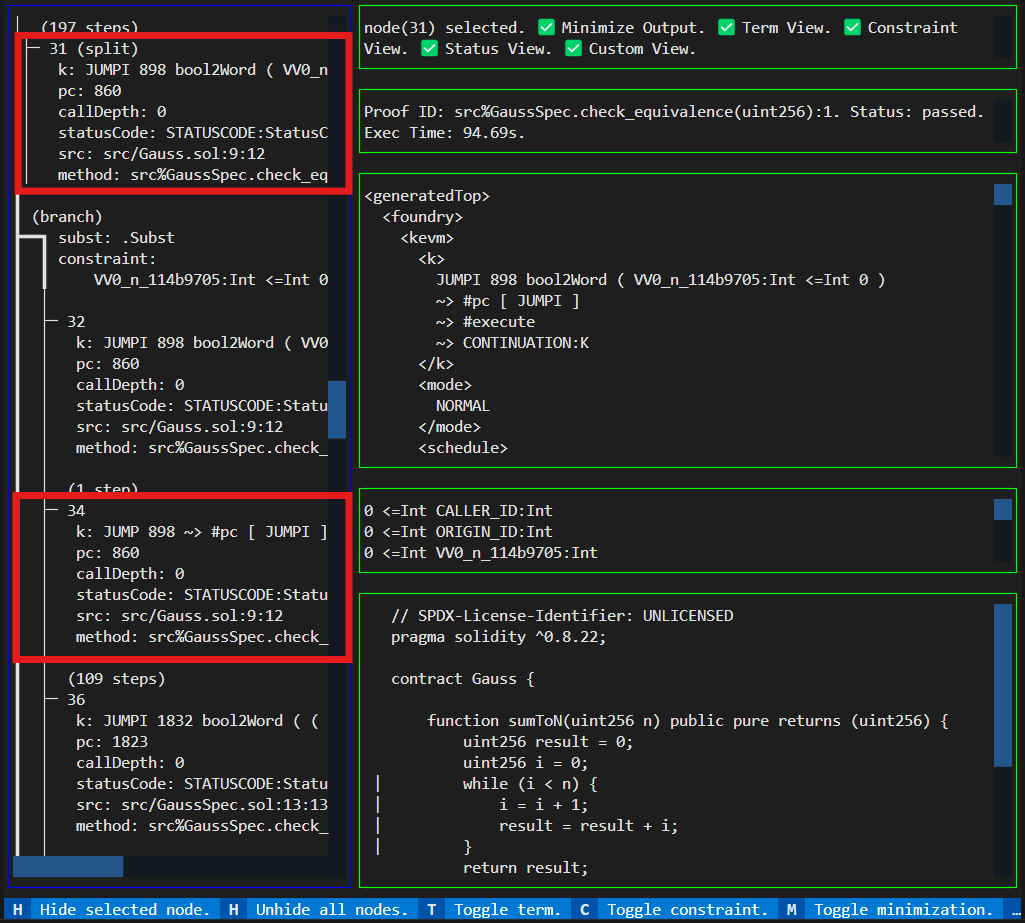This screenshot has height=923, width=1025.
Task: Click the <foundry> tag in term view
Action: coord(422,216)
